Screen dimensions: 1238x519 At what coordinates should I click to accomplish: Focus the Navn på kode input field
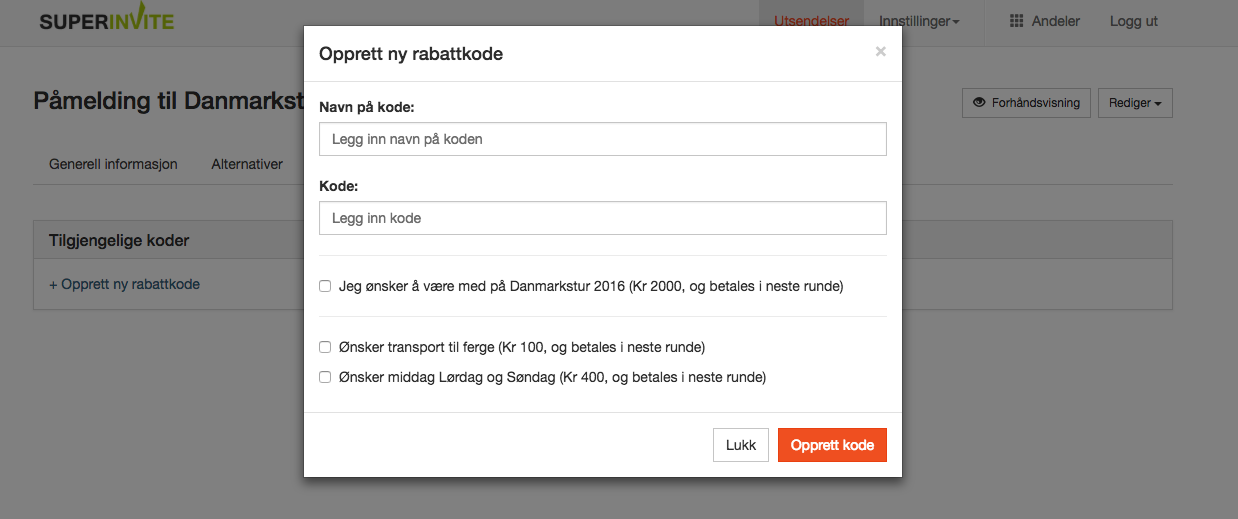click(603, 139)
